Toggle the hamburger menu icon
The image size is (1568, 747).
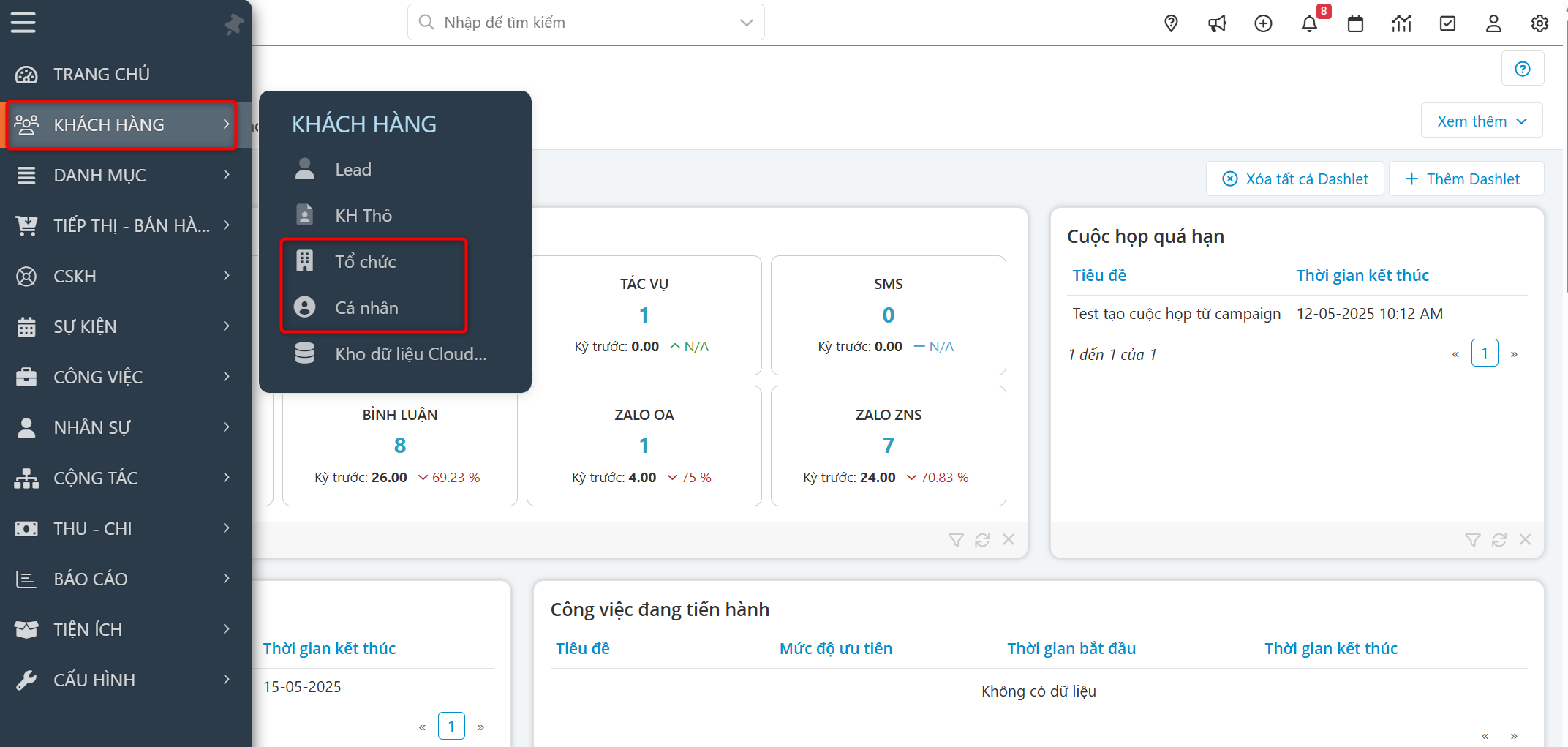(23, 23)
